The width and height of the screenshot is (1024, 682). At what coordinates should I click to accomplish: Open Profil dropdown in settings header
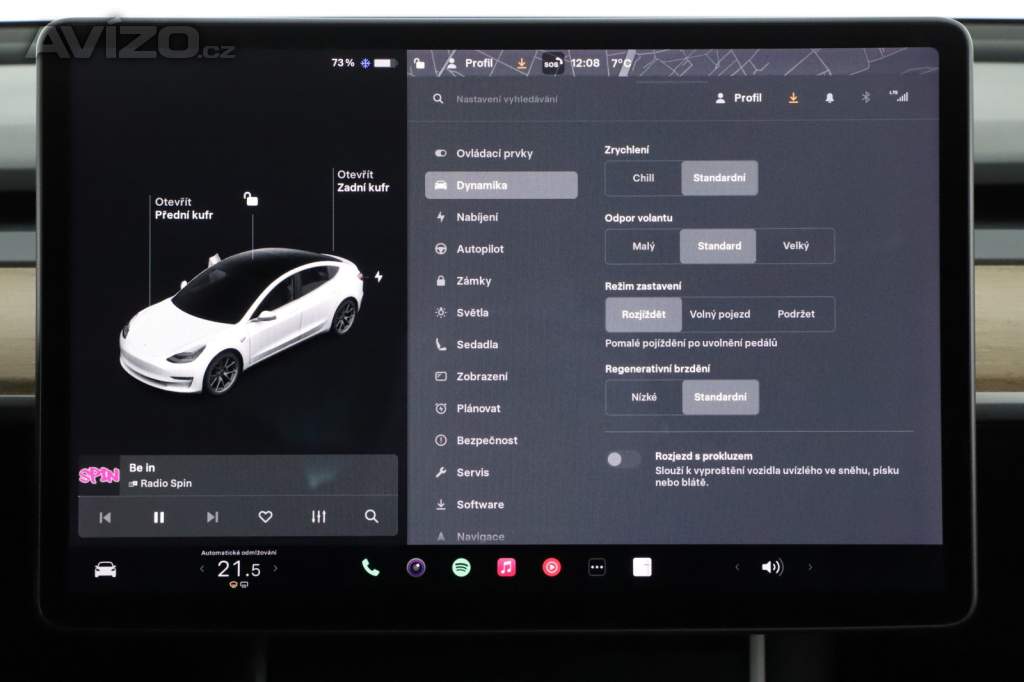coord(739,98)
